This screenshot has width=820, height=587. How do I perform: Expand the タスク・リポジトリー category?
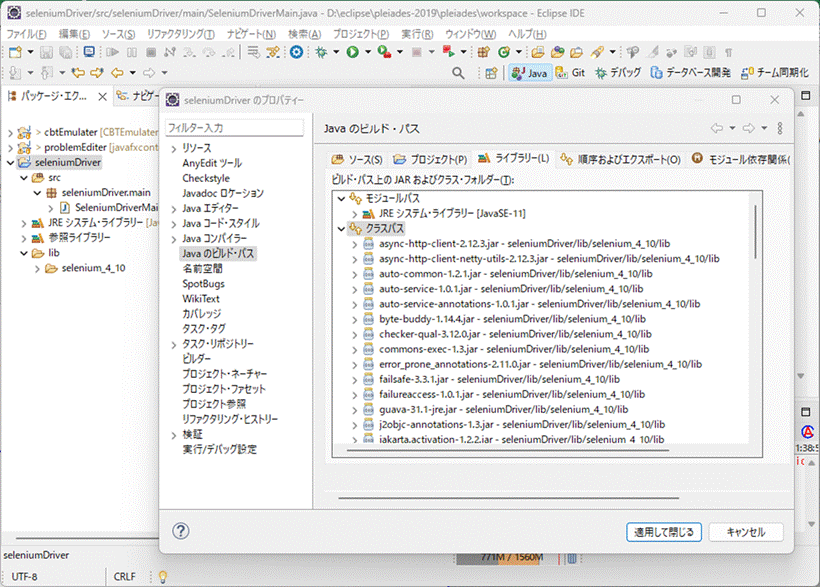coord(174,345)
